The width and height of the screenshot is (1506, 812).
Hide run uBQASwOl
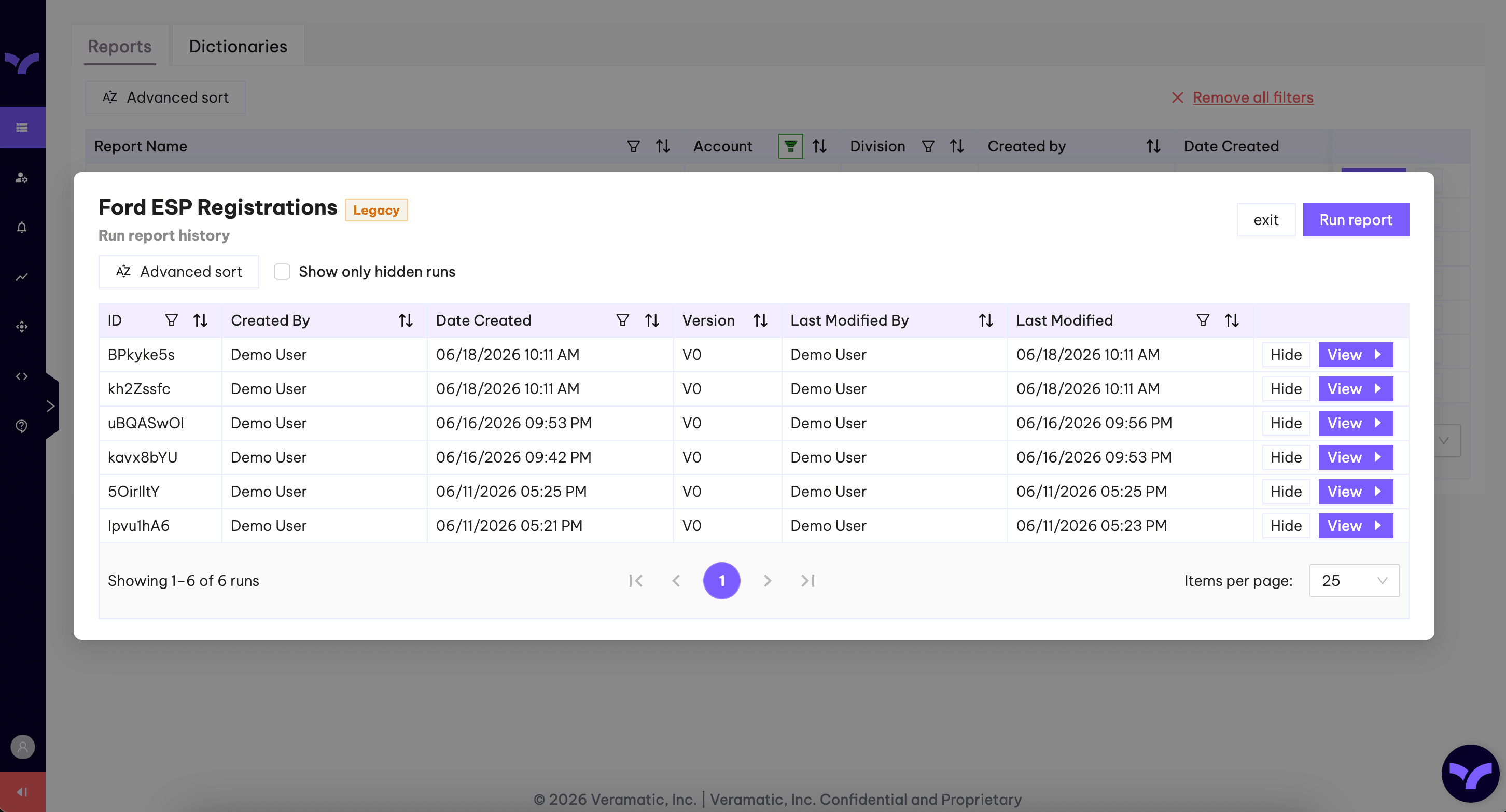coord(1286,423)
